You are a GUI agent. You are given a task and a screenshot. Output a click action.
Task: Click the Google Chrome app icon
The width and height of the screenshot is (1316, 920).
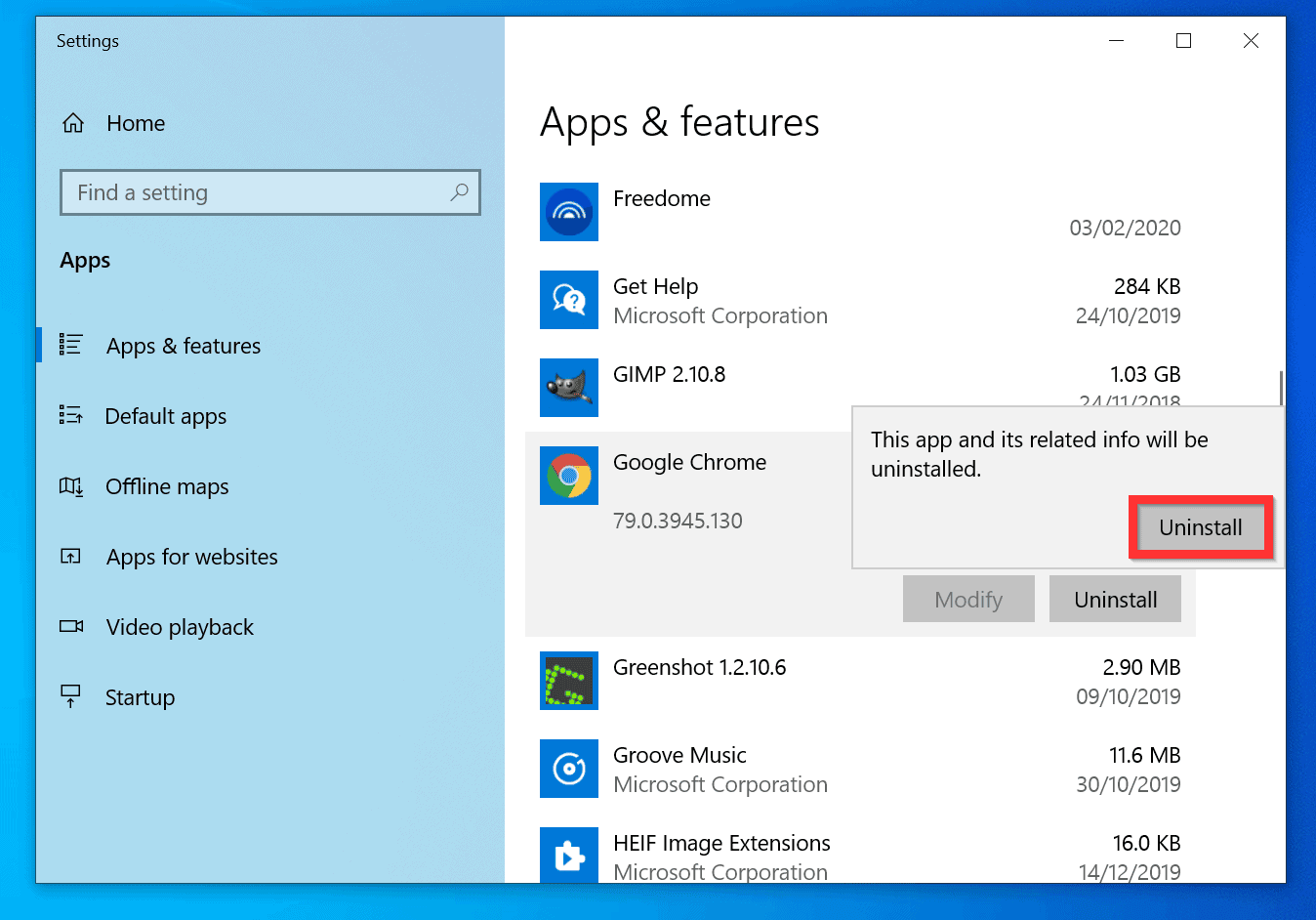coord(569,476)
